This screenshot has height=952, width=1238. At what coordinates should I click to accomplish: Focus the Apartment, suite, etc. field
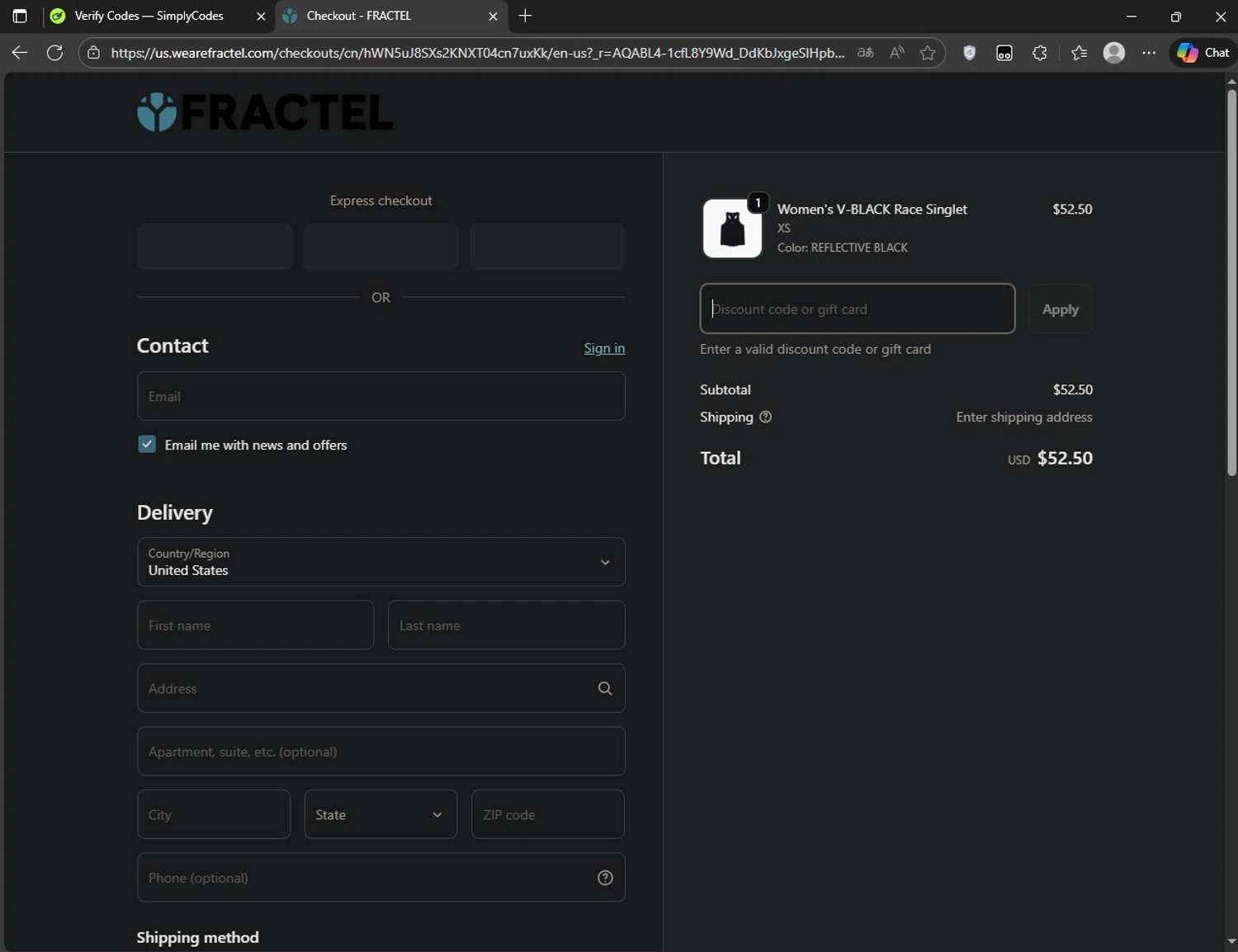point(381,752)
